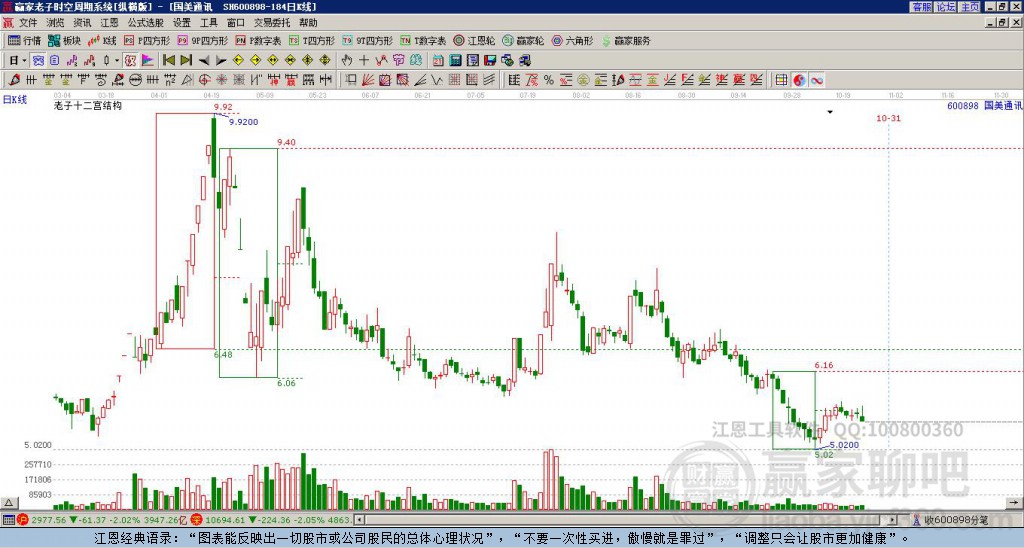This screenshot has width=1024, height=548.
Task: Open the calculator icon
Action: [455, 60]
